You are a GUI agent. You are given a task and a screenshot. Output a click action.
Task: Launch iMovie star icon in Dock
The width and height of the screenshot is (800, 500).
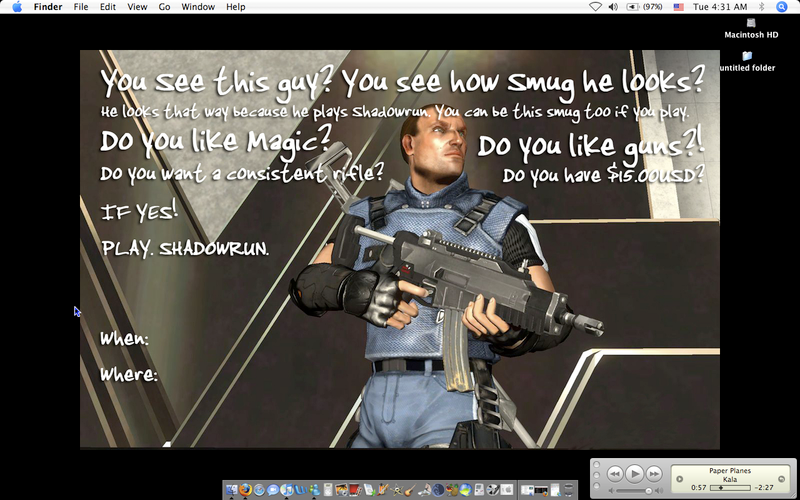tap(396, 490)
